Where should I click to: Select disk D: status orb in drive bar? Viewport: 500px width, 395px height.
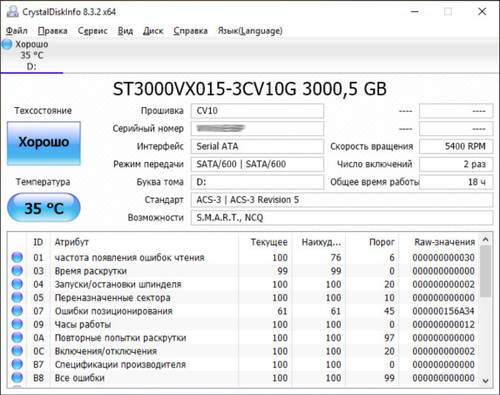(7, 44)
